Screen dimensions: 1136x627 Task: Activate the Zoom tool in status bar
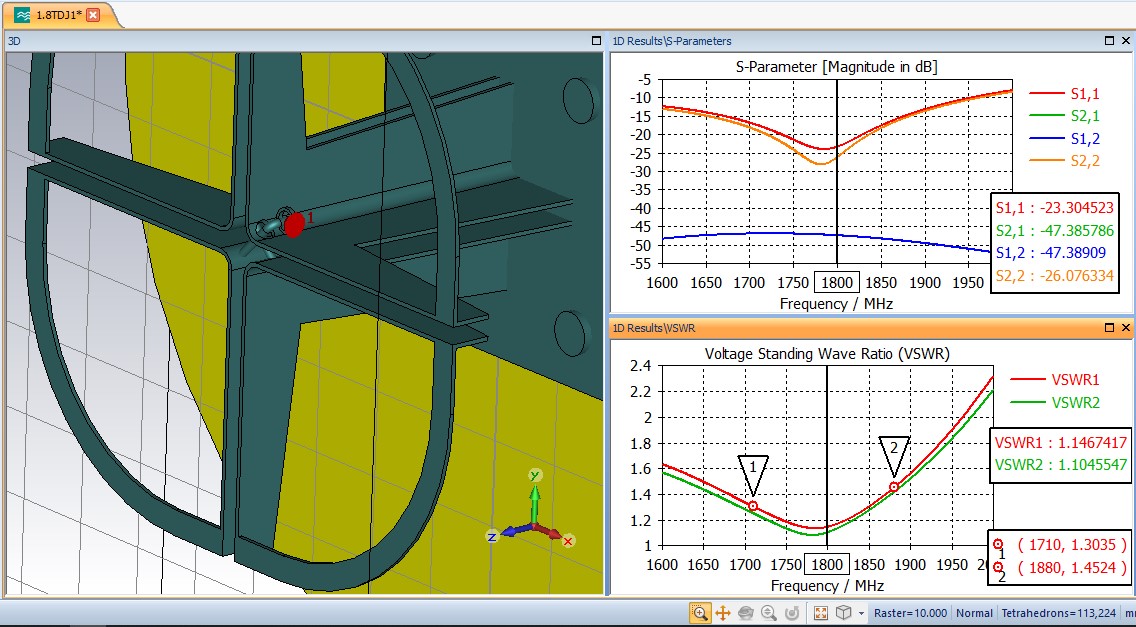[700, 613]
